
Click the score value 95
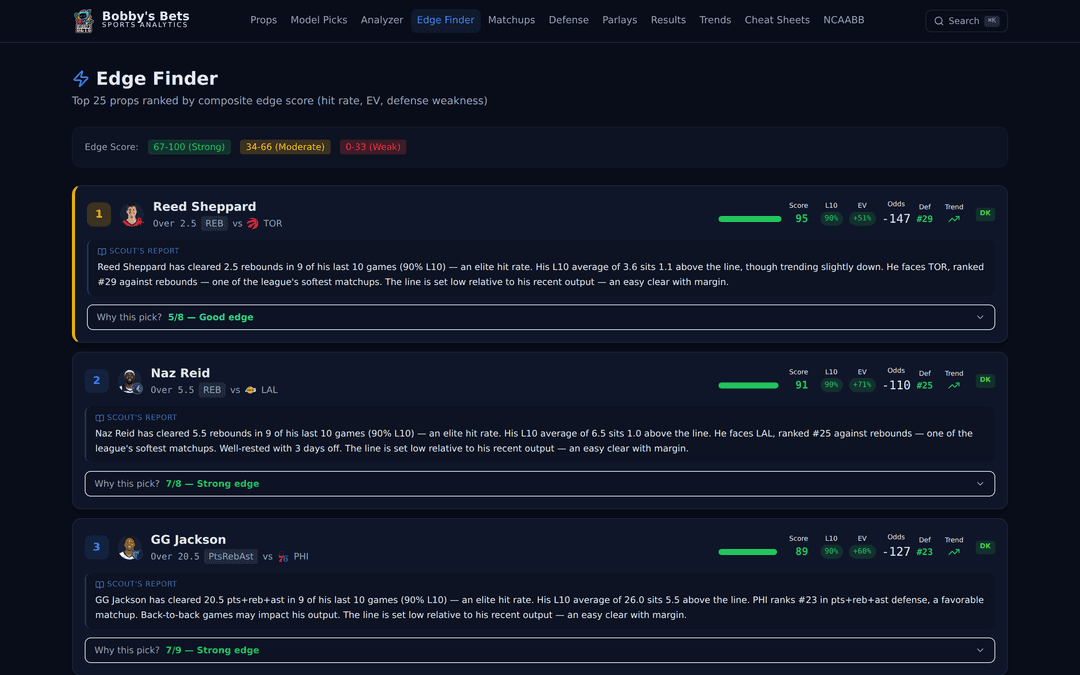point(801,218)
